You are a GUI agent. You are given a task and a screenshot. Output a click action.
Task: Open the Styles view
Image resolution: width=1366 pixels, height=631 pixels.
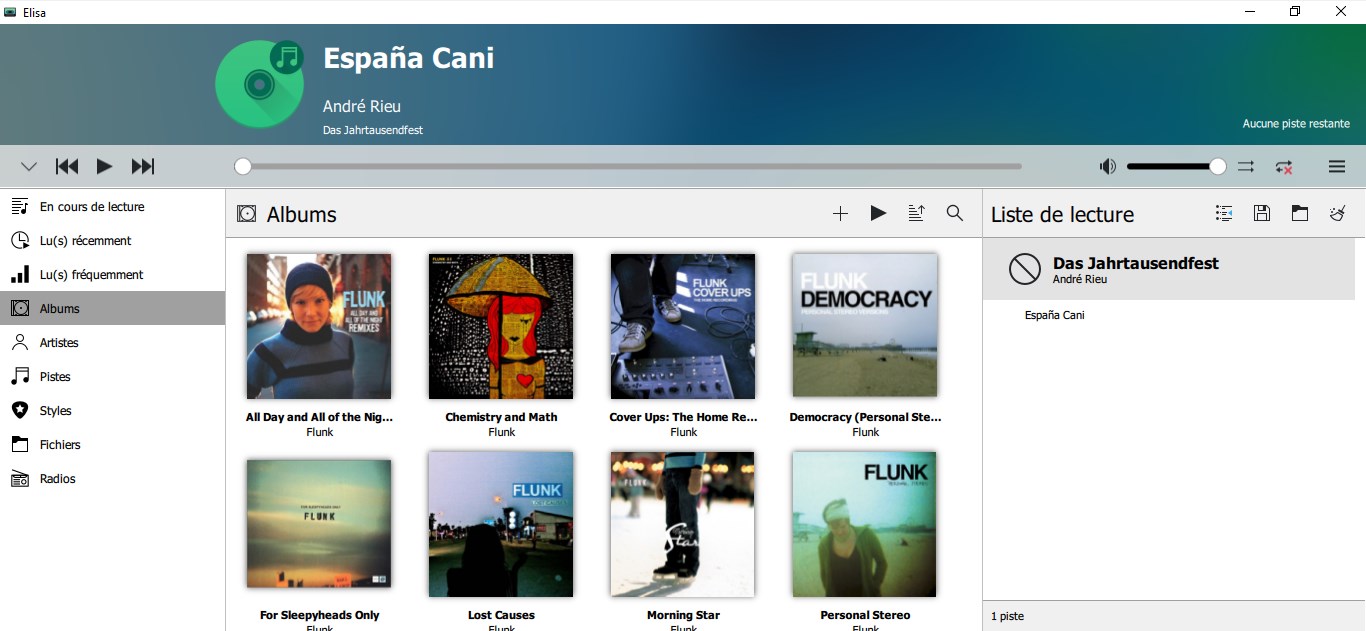pos(112,411)
